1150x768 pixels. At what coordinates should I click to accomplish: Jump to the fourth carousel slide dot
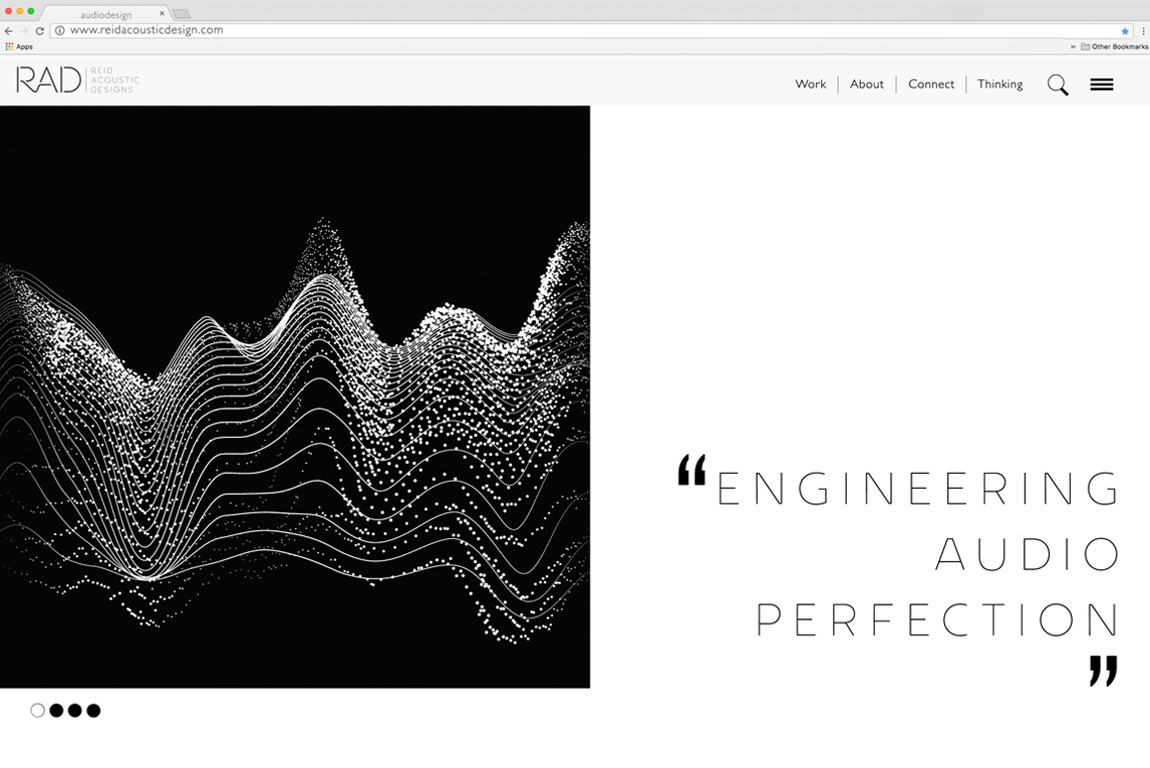93,710
